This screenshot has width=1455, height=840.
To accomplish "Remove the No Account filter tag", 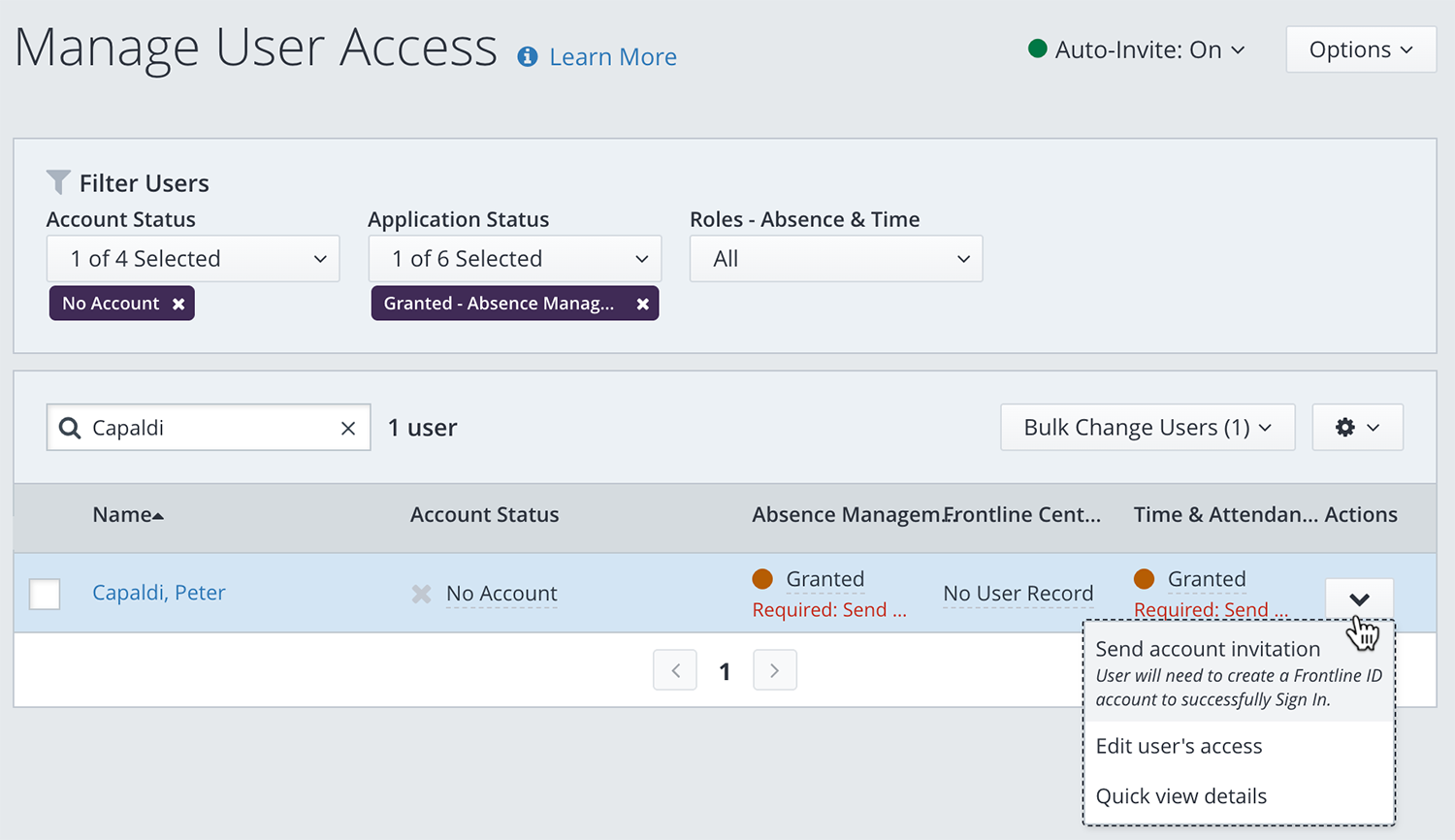I will 178,304.
